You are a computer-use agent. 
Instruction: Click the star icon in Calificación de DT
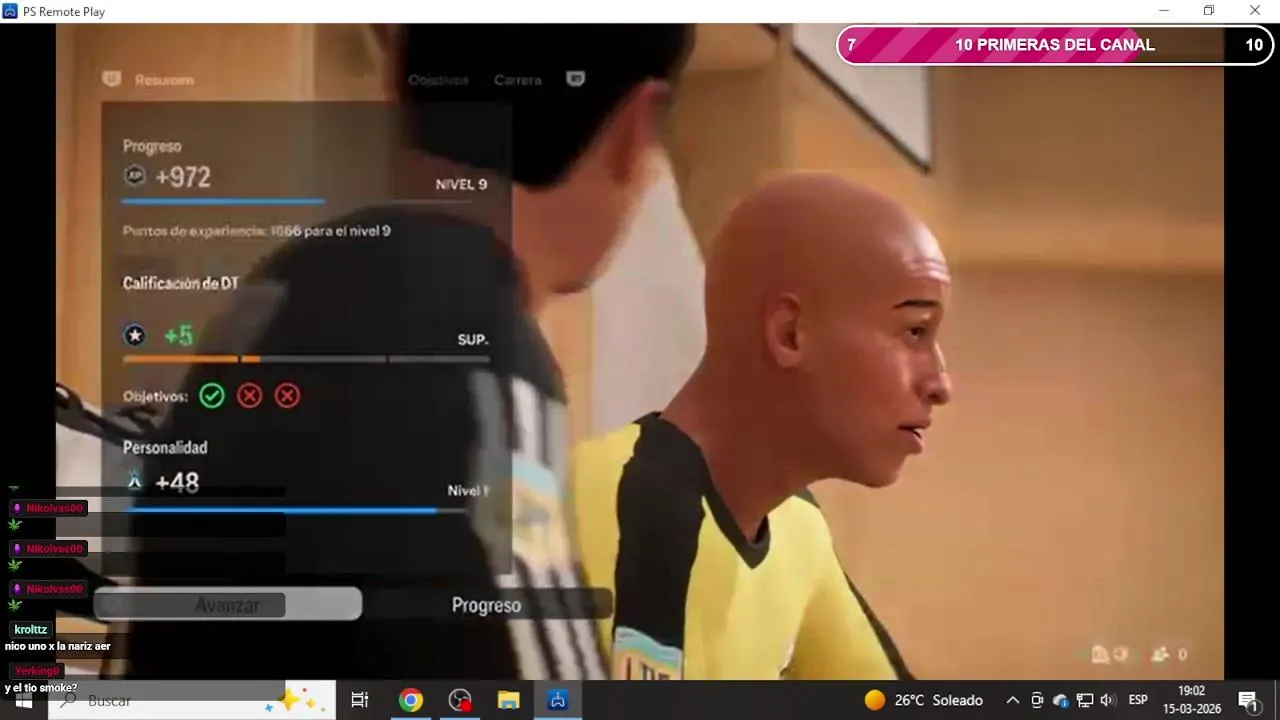[x=135, y=336]
